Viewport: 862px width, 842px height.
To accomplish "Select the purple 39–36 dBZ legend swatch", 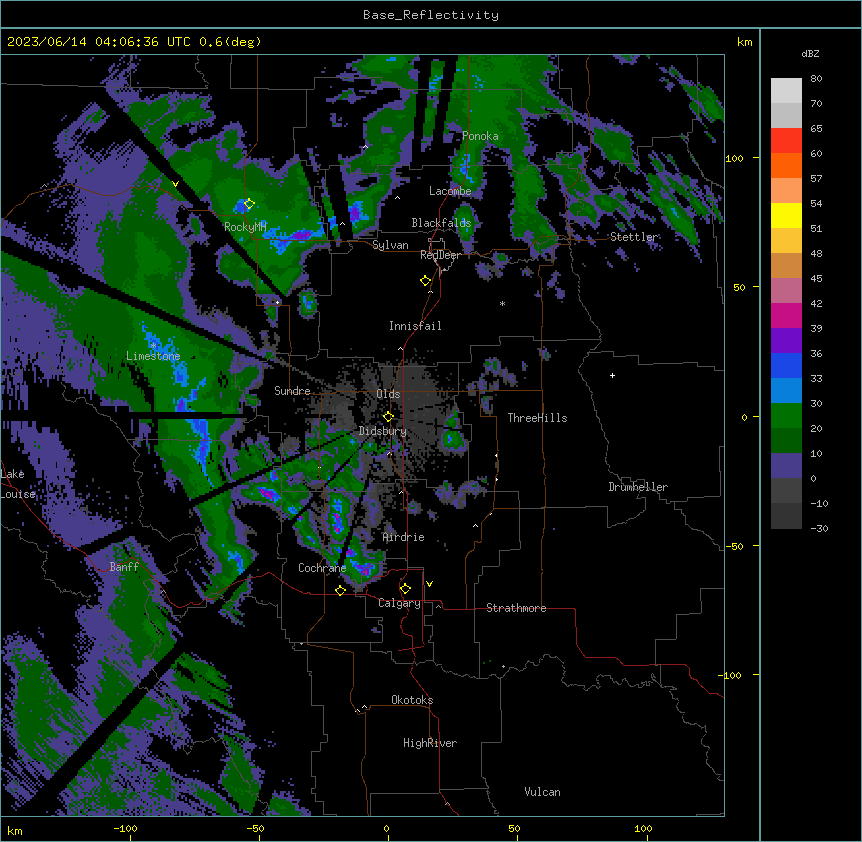I will (x=786, y=341).
